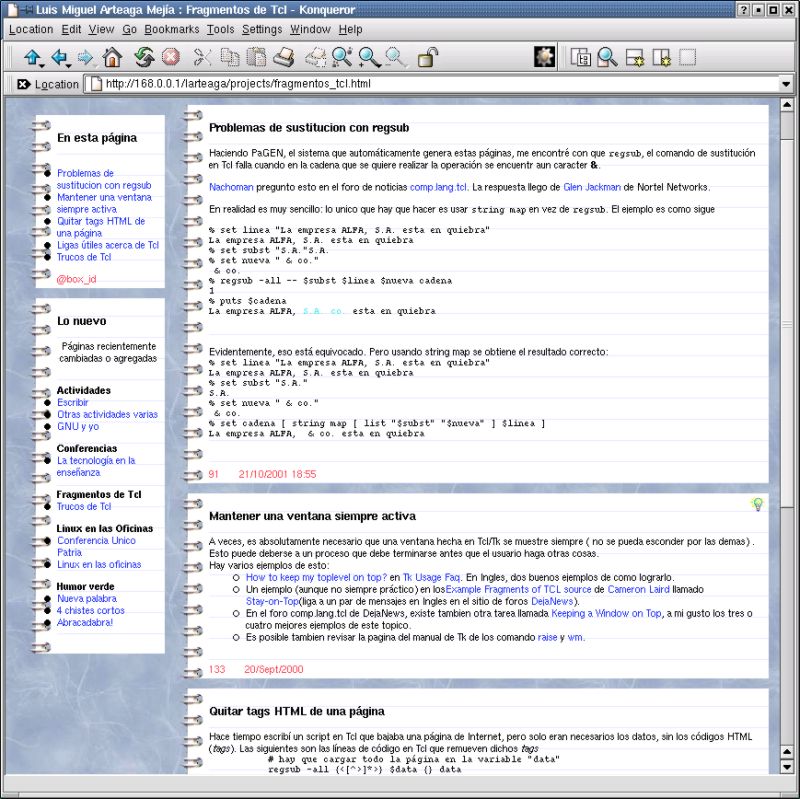
Task: Click the What's This help button in the title bar
Action: point(744,10)
